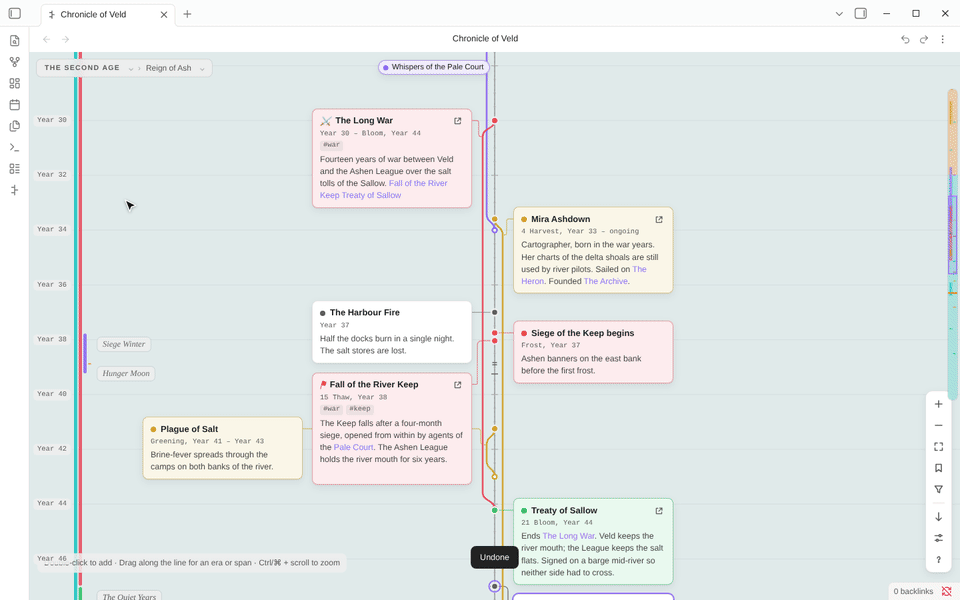Toggle the sync status icon near backlinks

[x=947, y=591]
